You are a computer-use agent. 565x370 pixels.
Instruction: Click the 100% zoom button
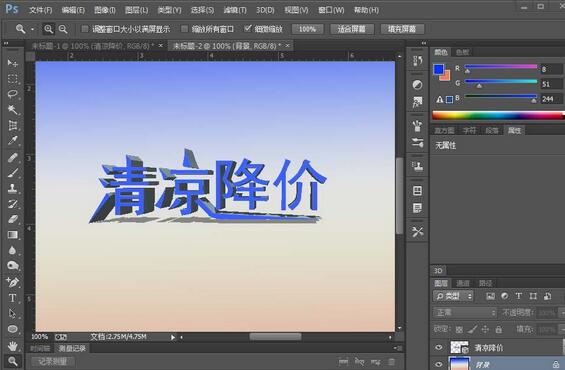(x=307, y=29)
